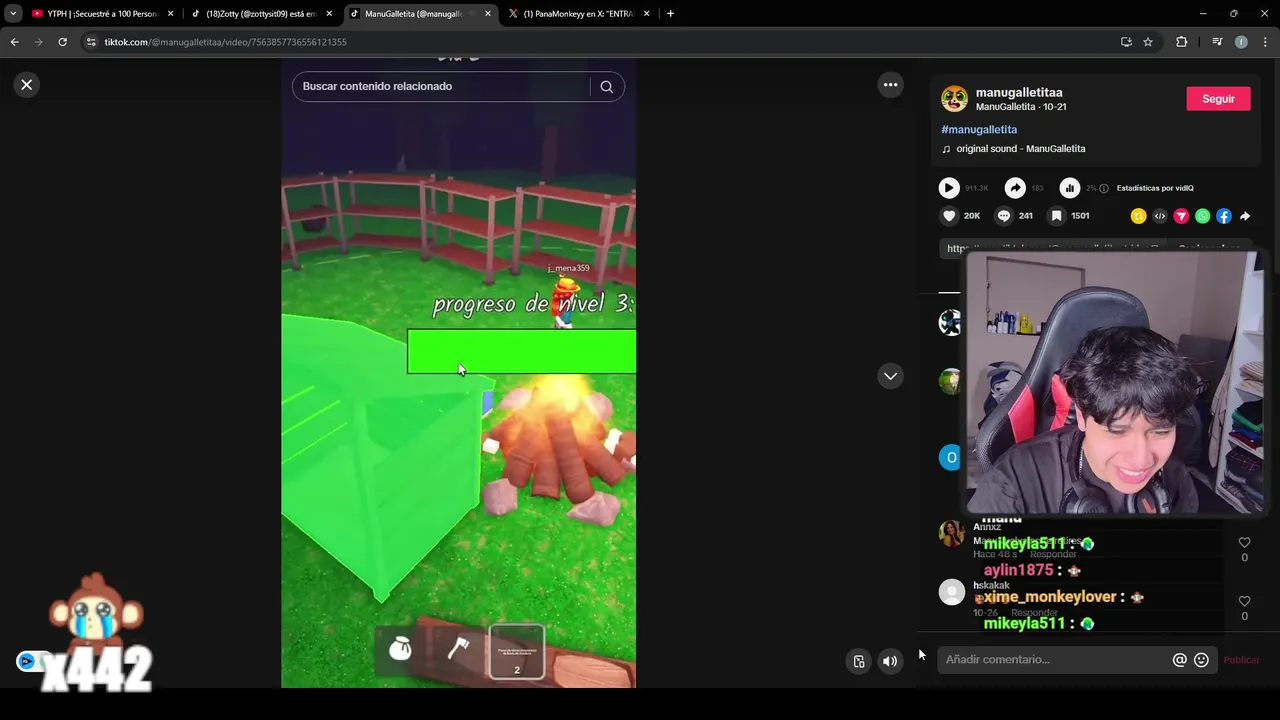Open the Chrome profile avatar

pyautogui.click(x=1241, y=42)
